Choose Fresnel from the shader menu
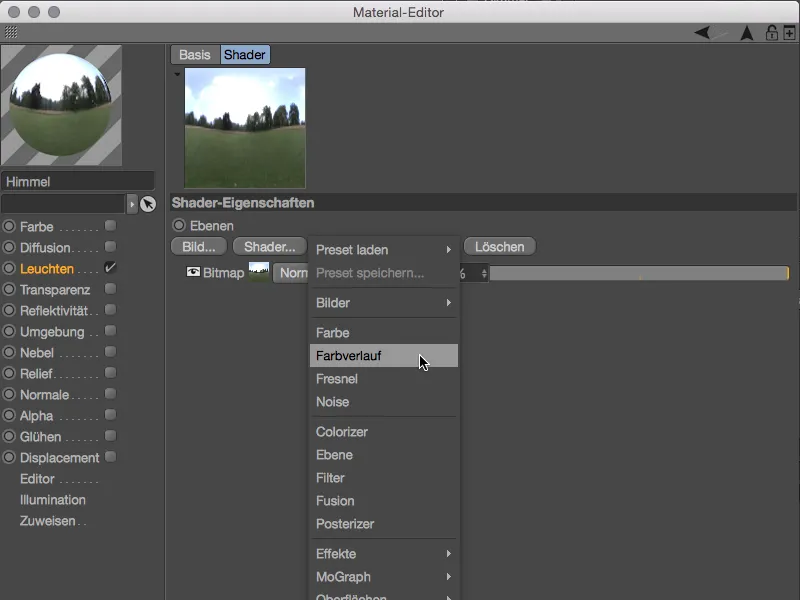 [x=384, y=379]
